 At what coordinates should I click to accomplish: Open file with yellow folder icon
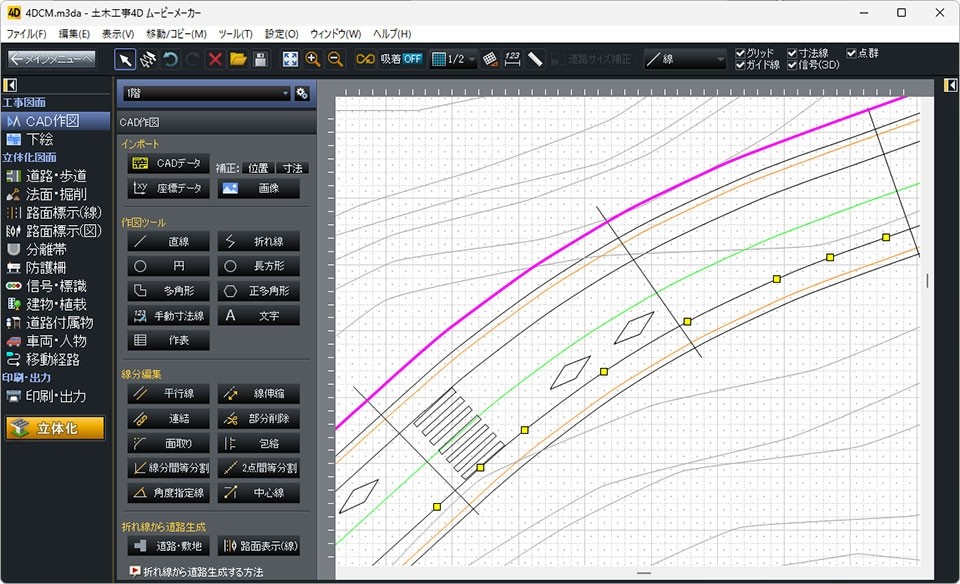click(238, 59)
